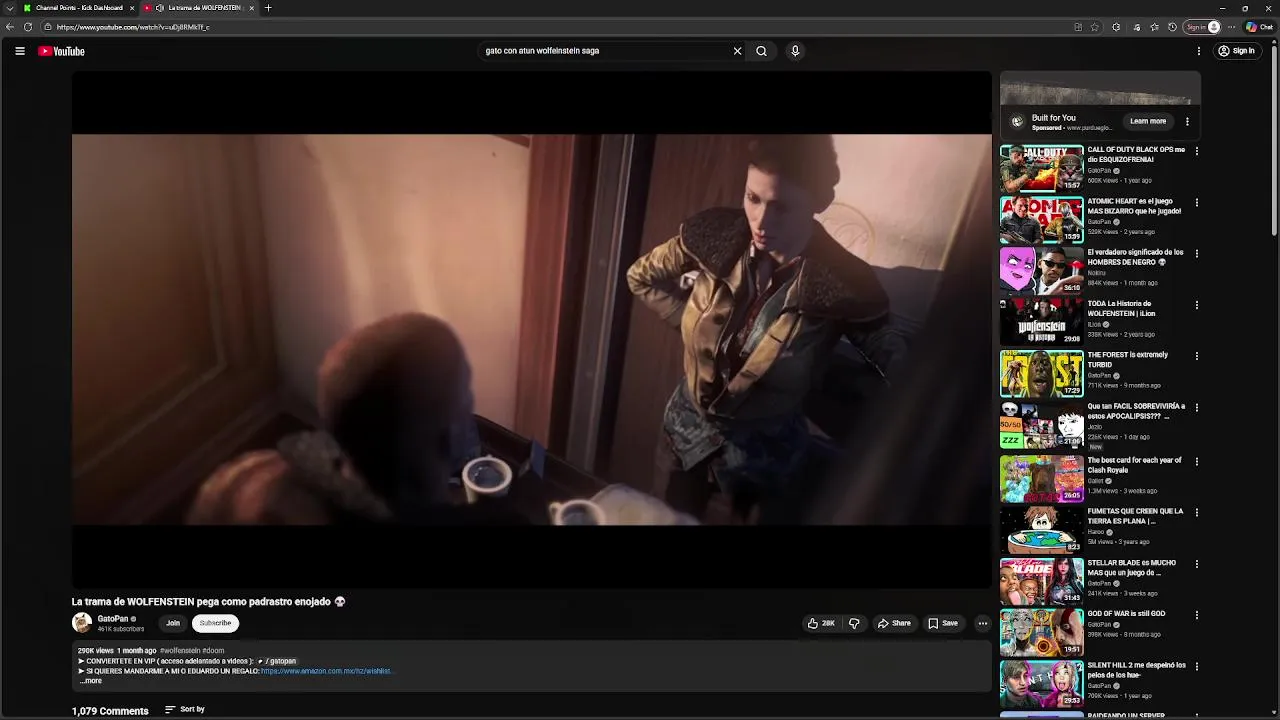Click Learn more on the sponsored ad
This screenshot has width=1280, height=720.
point(1148,121)
